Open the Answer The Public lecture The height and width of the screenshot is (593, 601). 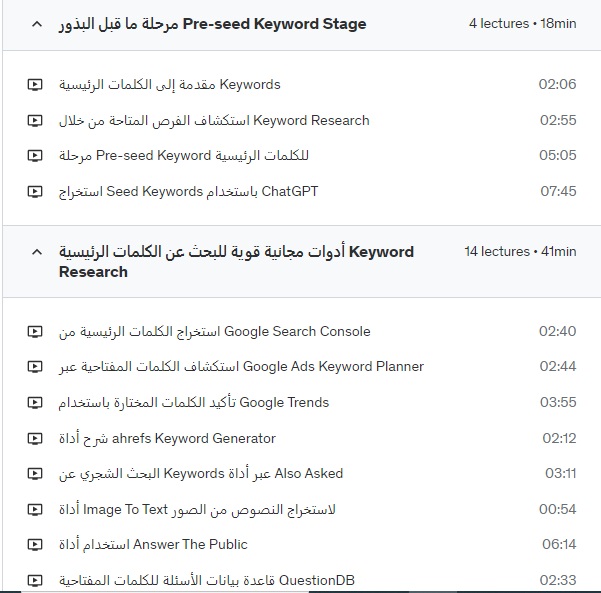pyautogui.click(x=153, y=544)
